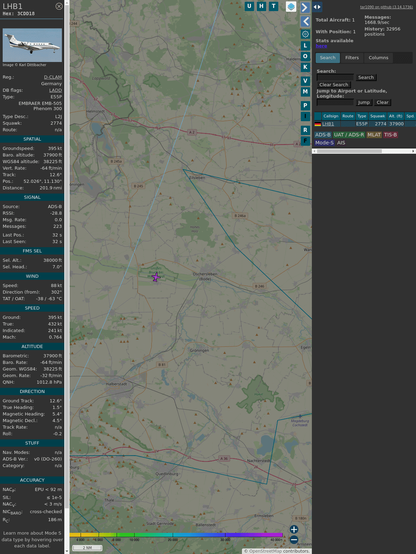Image resolution: width=416 pixels, height=554 pixels.
Task: Open the map layer selector icon
Action: 291,6
